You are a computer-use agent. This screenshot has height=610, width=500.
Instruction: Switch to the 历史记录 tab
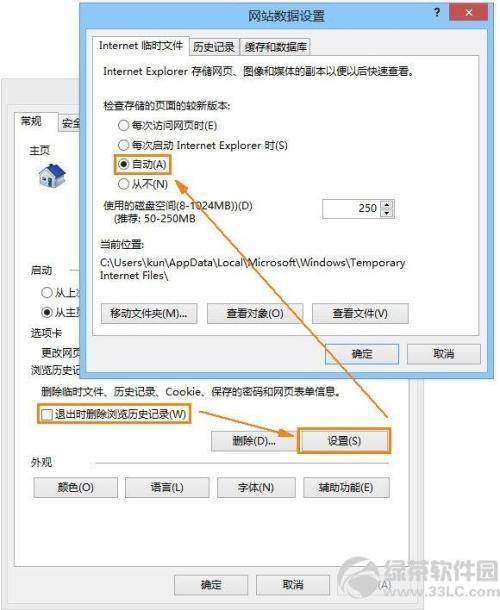214,47
